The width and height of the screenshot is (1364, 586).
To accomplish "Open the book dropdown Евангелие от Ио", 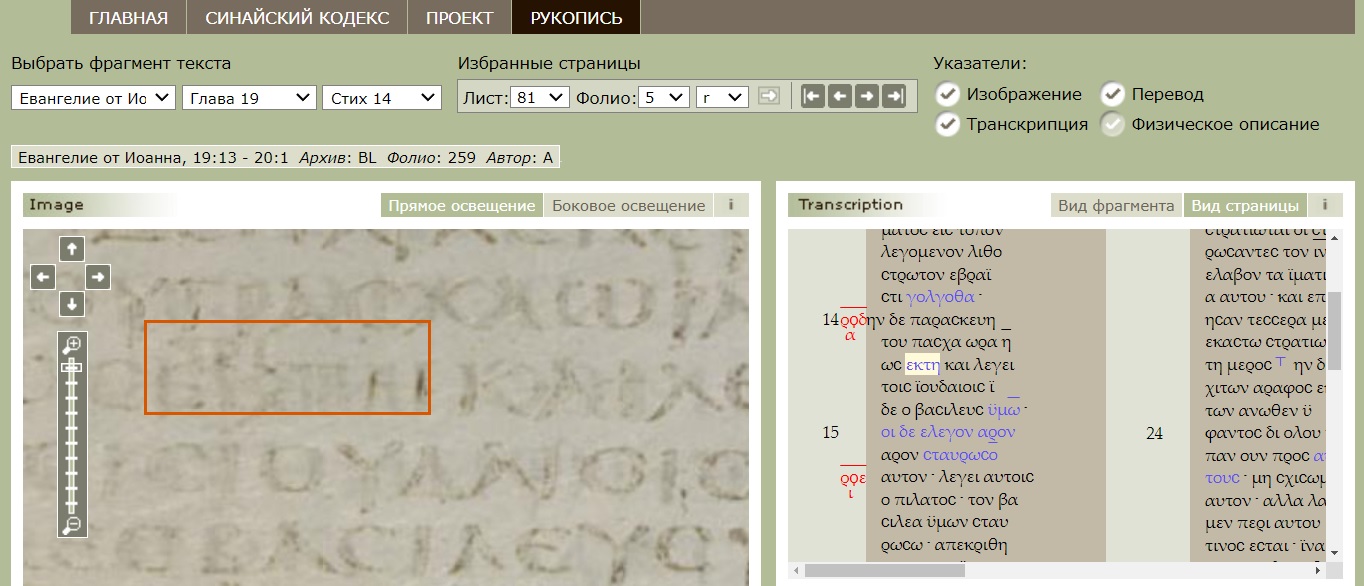I will pos(94,98).
